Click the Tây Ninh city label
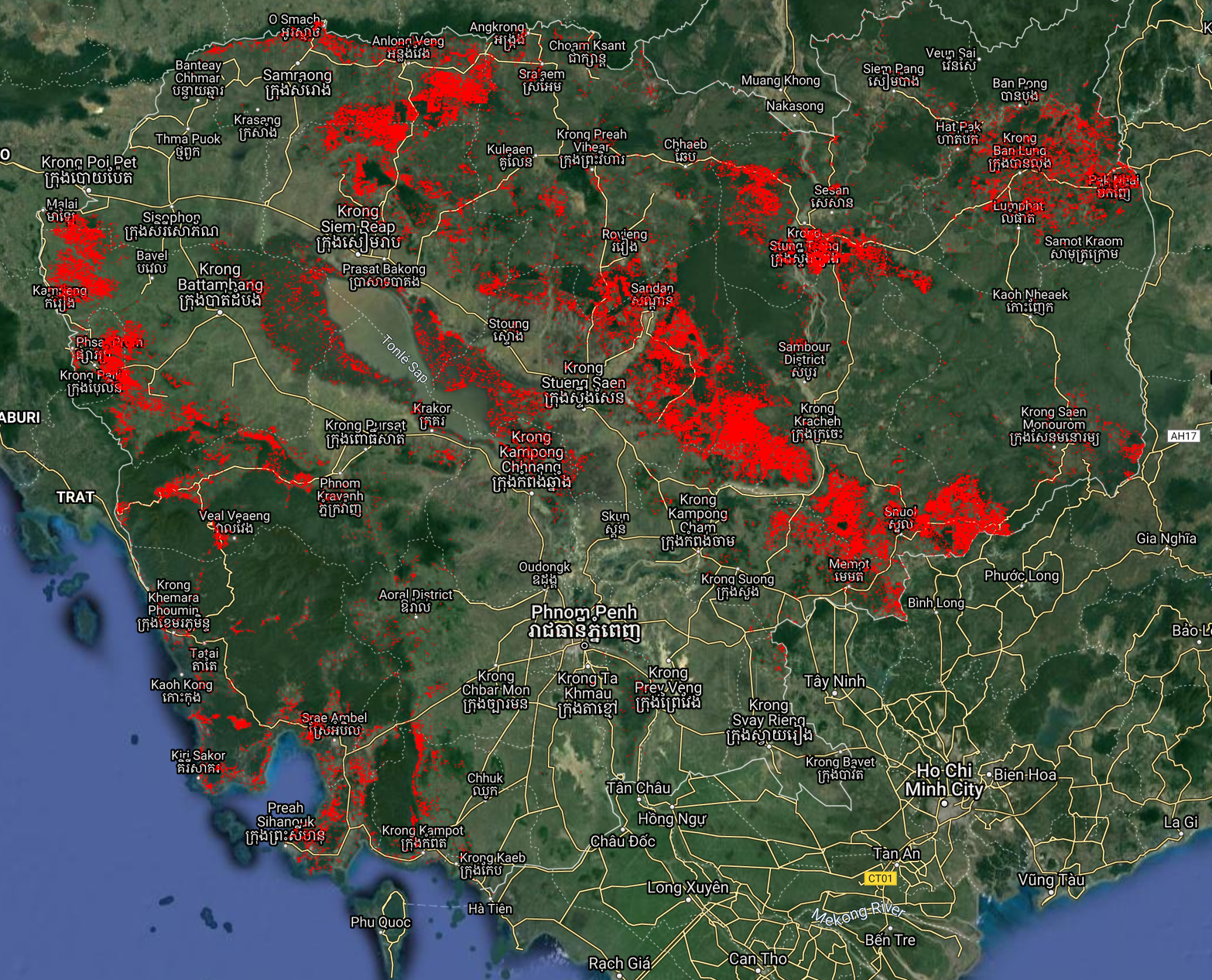Viewport: 1212px width, 980px height. pos(834,681)
